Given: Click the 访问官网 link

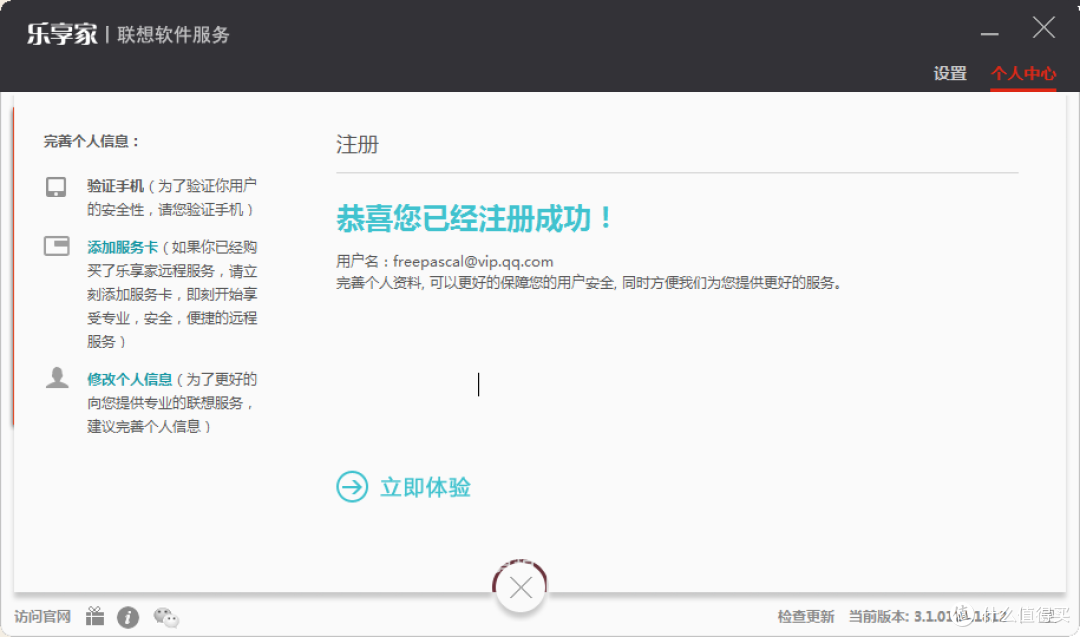Looking at the screenshot, I should [43, 616].
